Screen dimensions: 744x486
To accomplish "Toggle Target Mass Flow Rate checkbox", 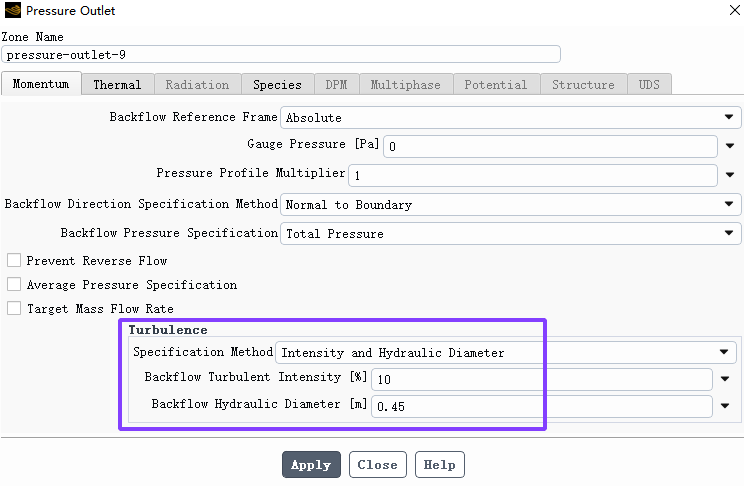I will coord(14,308).
